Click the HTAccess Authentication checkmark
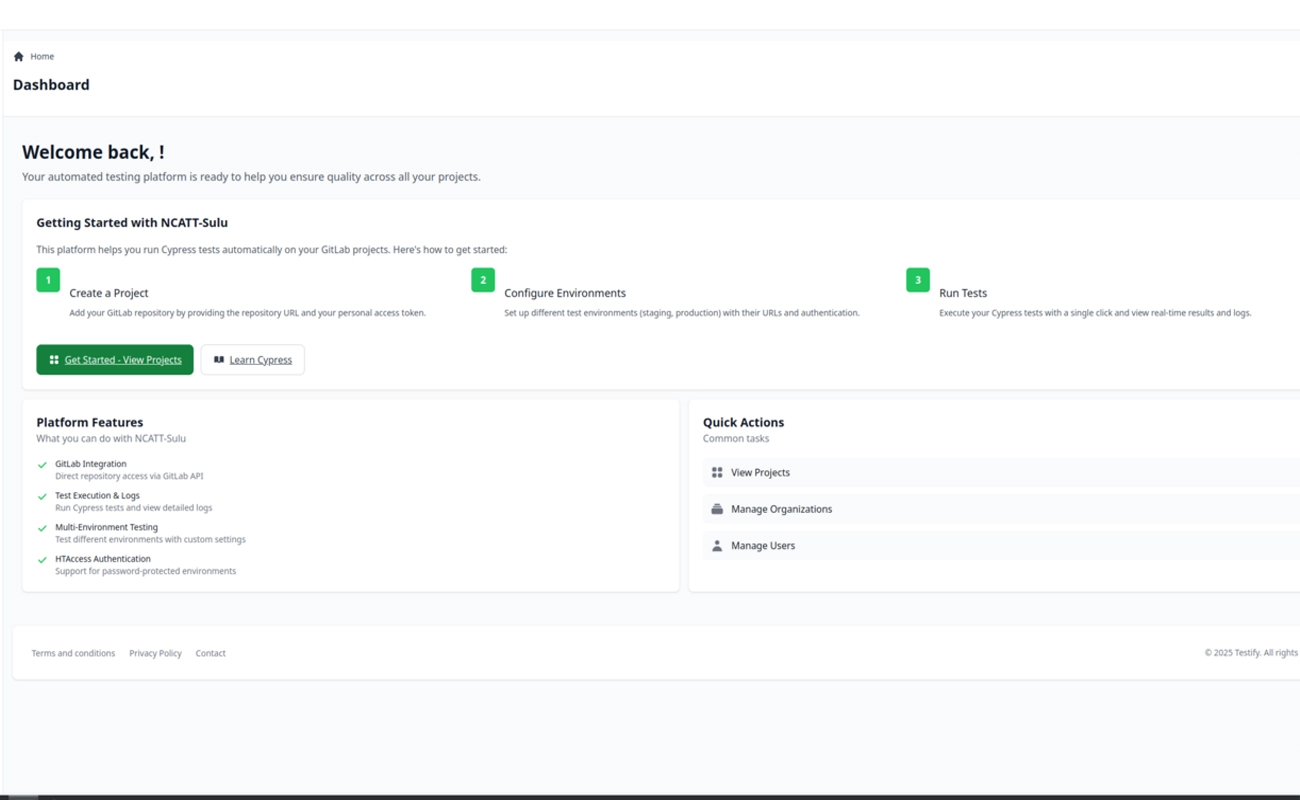This screenshot has height=800, width=1300. pyautogui.click(x=42, y=560)
